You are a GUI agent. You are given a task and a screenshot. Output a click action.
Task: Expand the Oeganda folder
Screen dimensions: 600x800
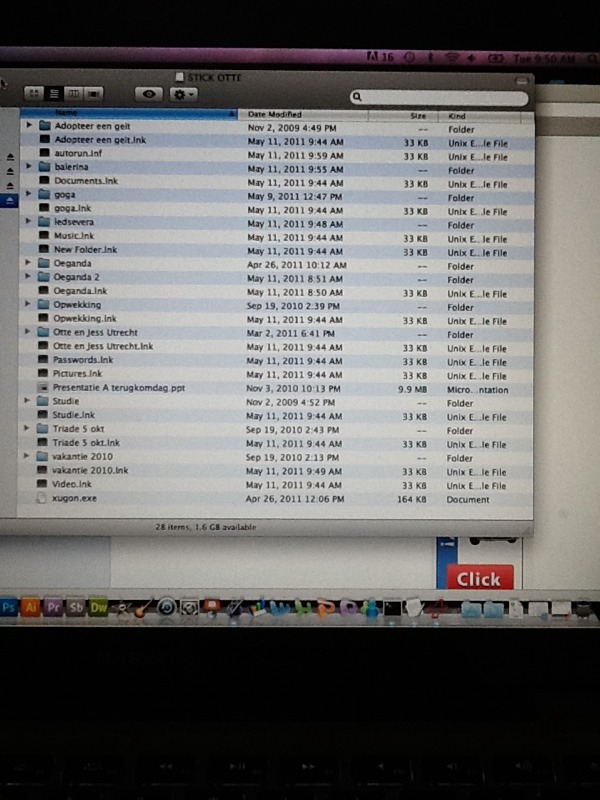(28, 262)
